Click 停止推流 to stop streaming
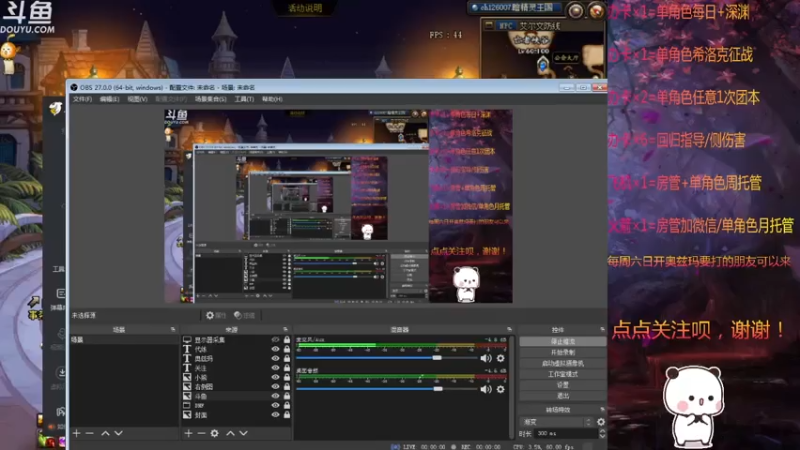Image resolution: width=800 pixels, height=450 pixels. pyautogui.click(x=563, y=341)
